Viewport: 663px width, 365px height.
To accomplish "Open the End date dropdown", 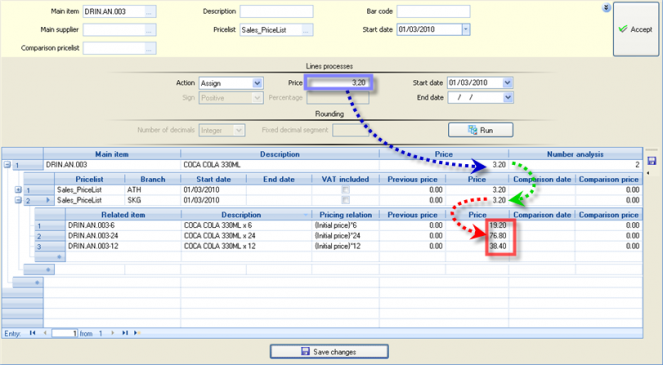I will 507,98.
